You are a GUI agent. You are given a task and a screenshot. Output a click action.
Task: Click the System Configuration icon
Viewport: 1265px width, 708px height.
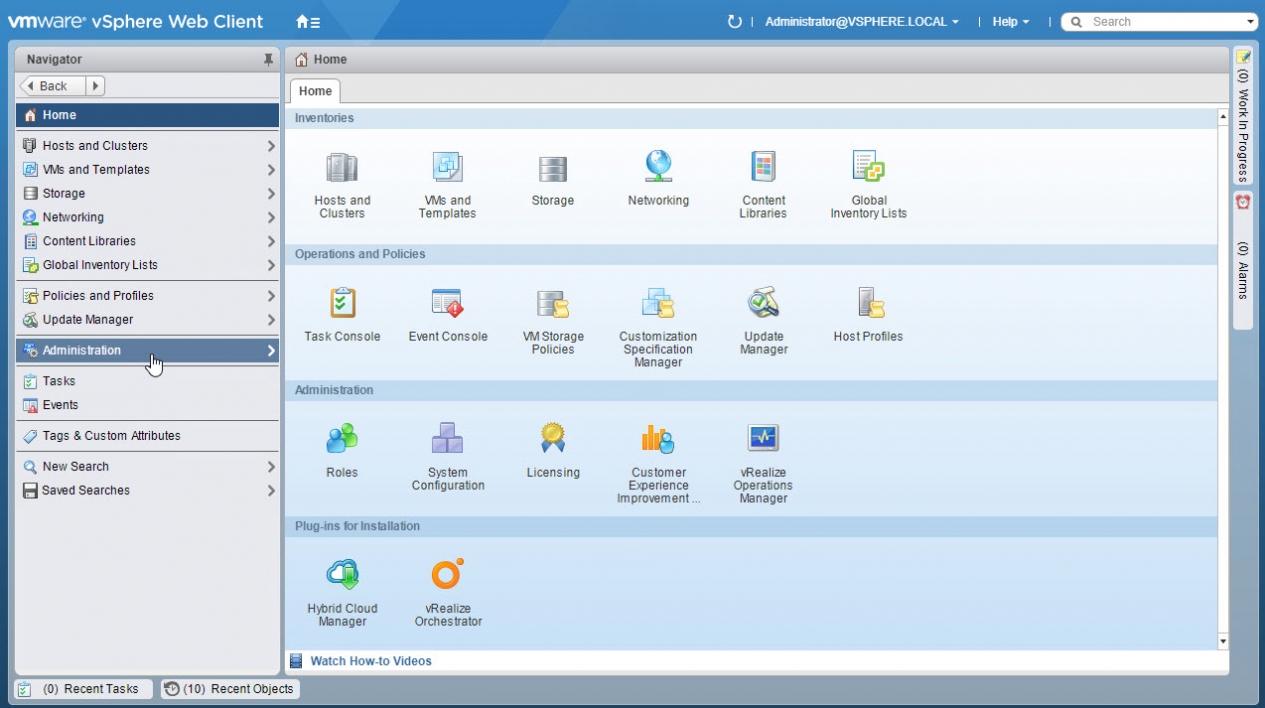point(447,440)
